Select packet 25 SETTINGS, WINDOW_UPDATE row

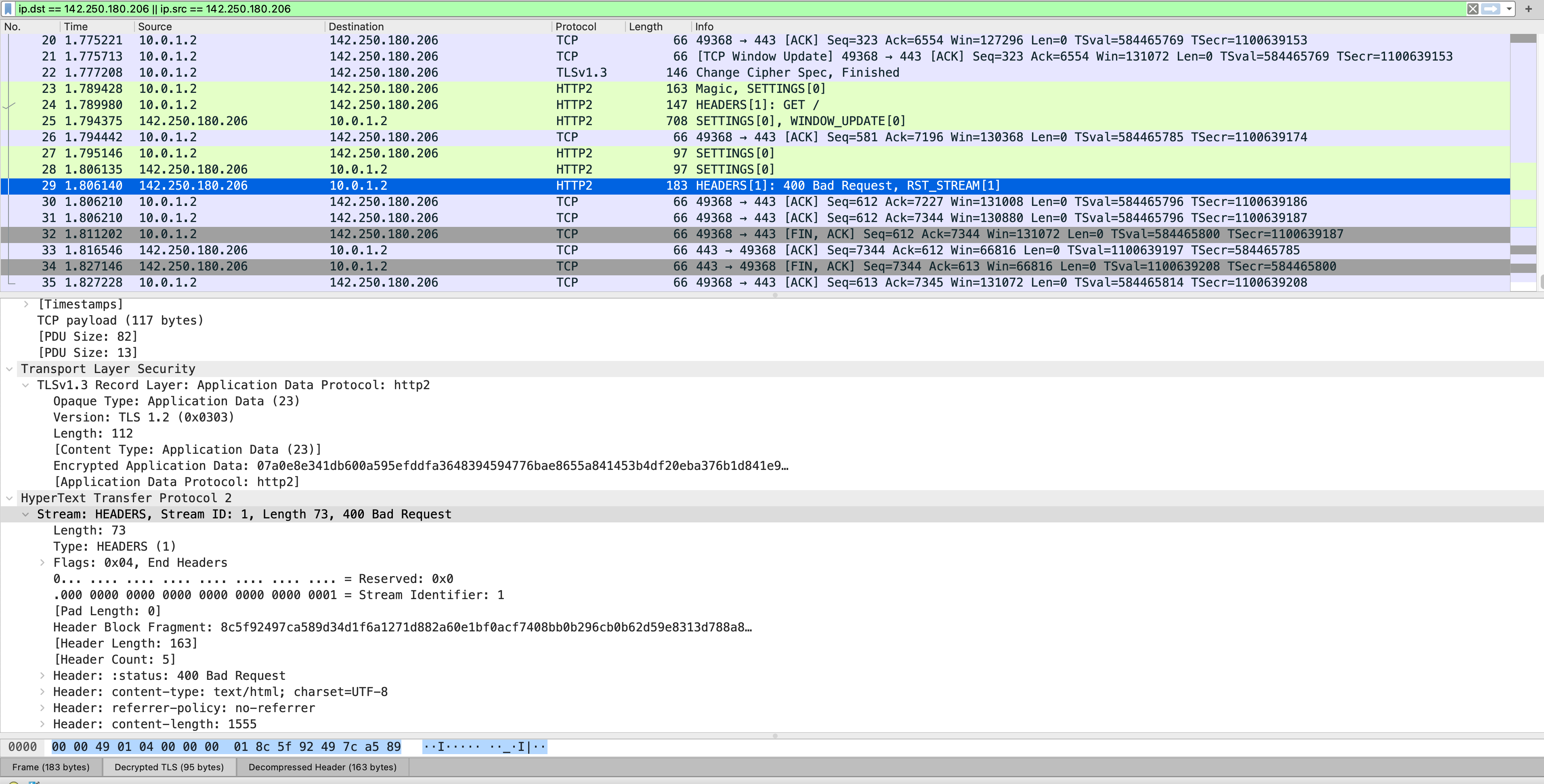755,121
